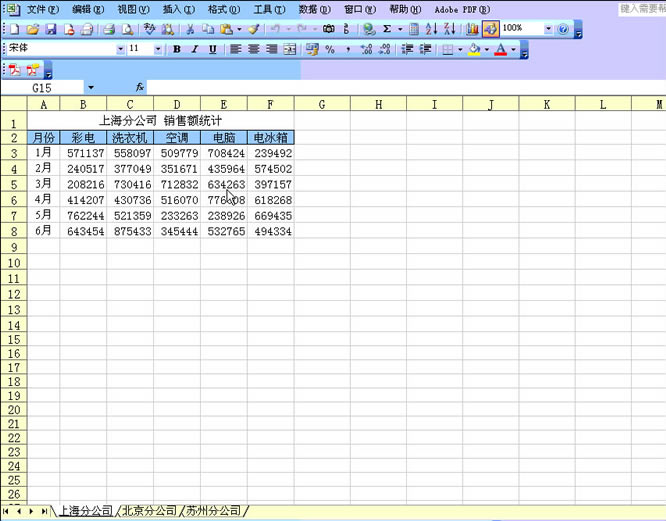Sort ascending with the A-Z icon

[431, 29]
